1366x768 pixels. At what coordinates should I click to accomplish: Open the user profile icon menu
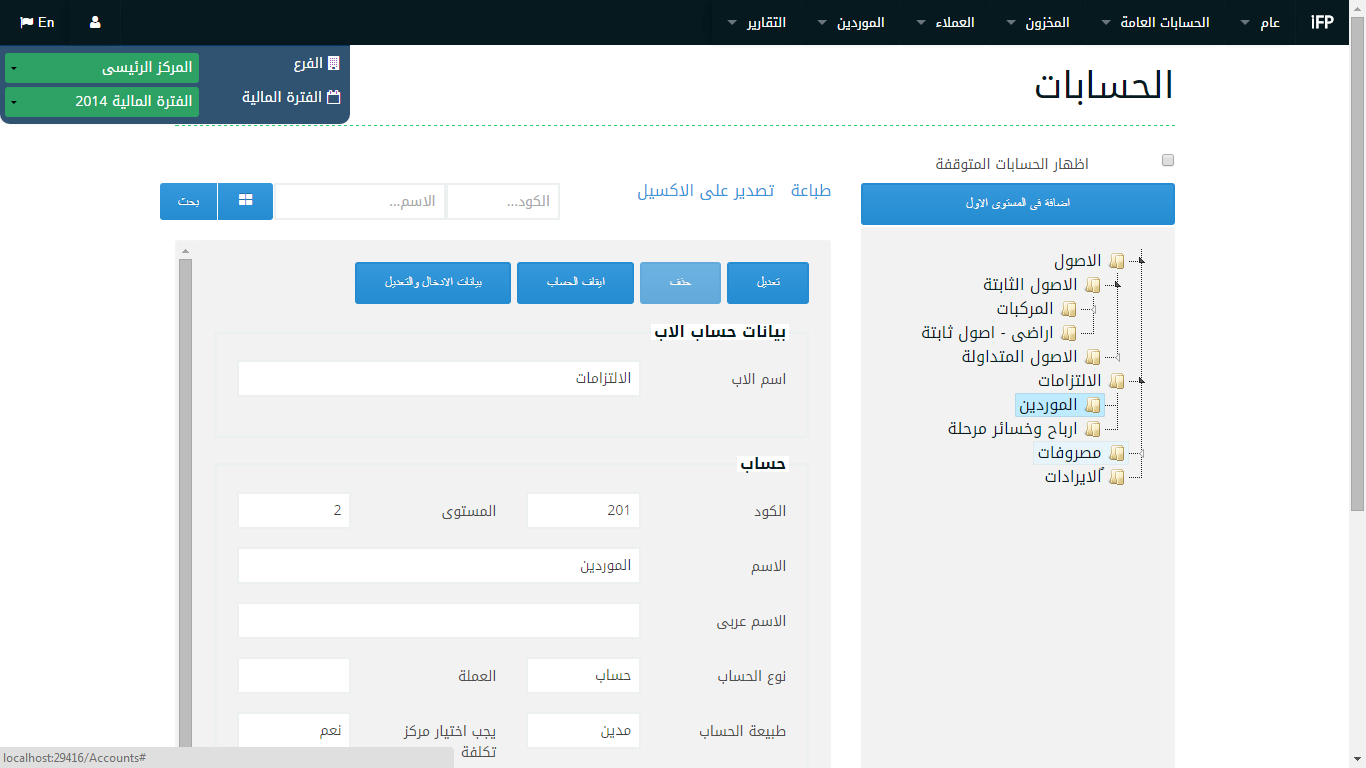click(95, 22)
